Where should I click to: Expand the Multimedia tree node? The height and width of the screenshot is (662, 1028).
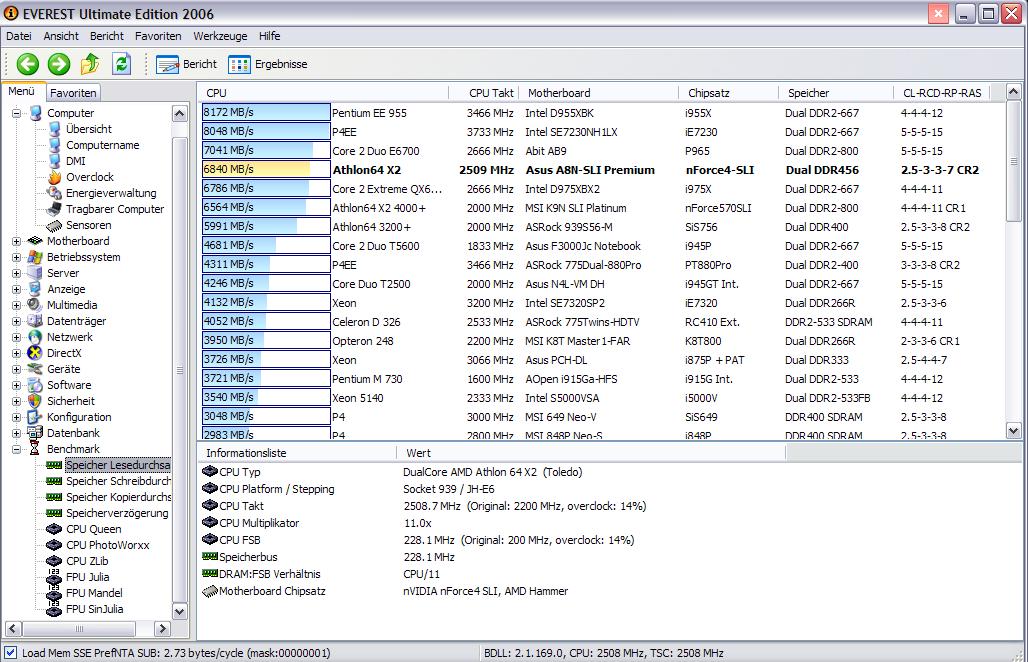(x=16, y=305)
